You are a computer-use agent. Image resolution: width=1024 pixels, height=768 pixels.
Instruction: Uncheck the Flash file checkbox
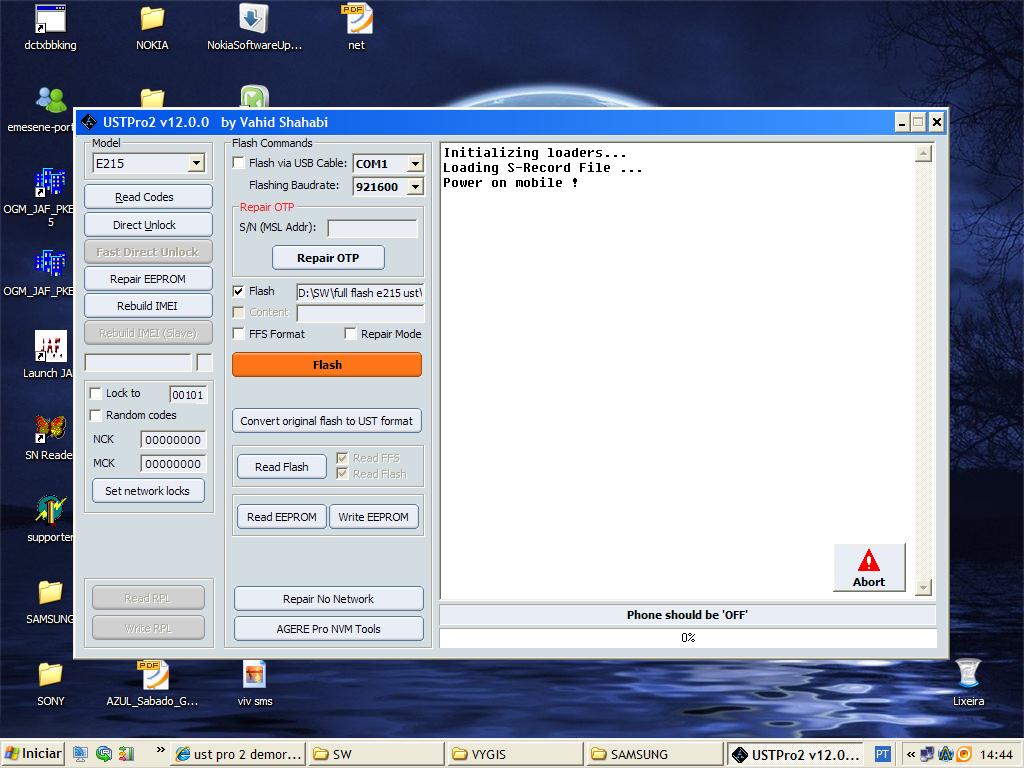[x=239, y=291]
